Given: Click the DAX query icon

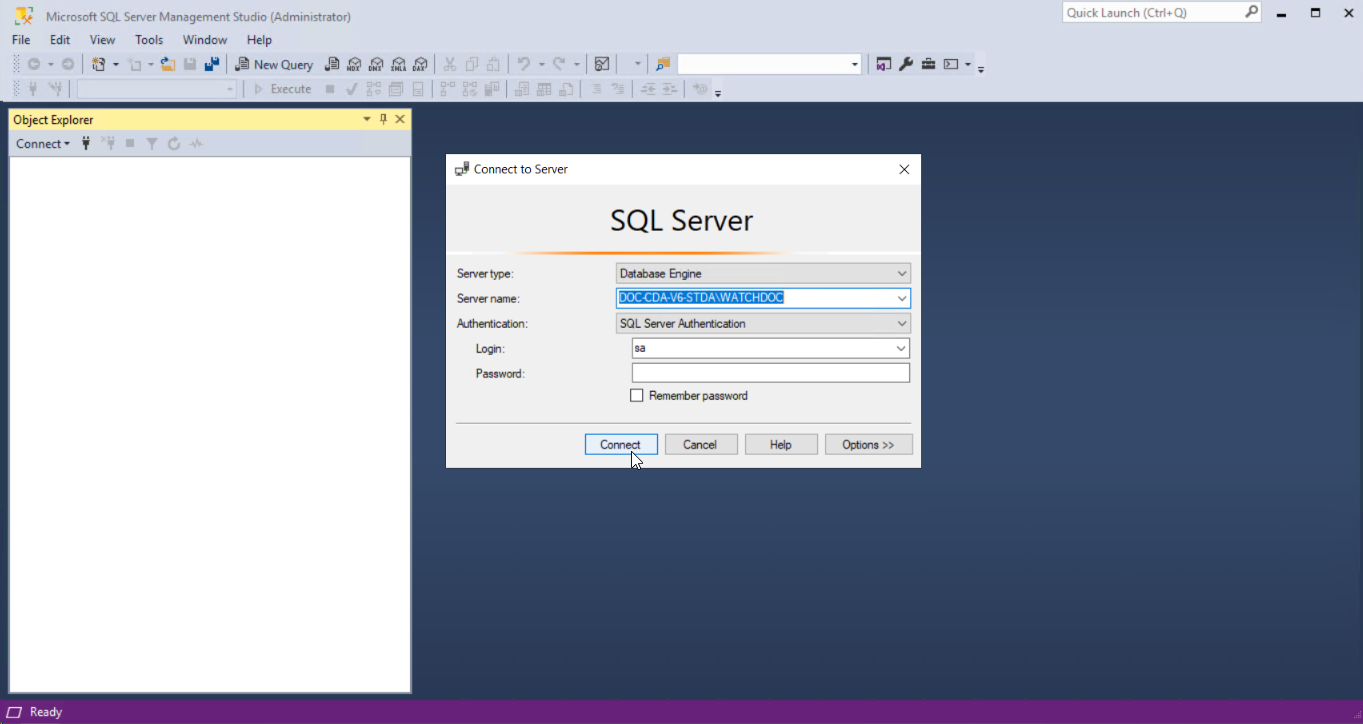Looking at the screenshot, I should coord(420,64).
